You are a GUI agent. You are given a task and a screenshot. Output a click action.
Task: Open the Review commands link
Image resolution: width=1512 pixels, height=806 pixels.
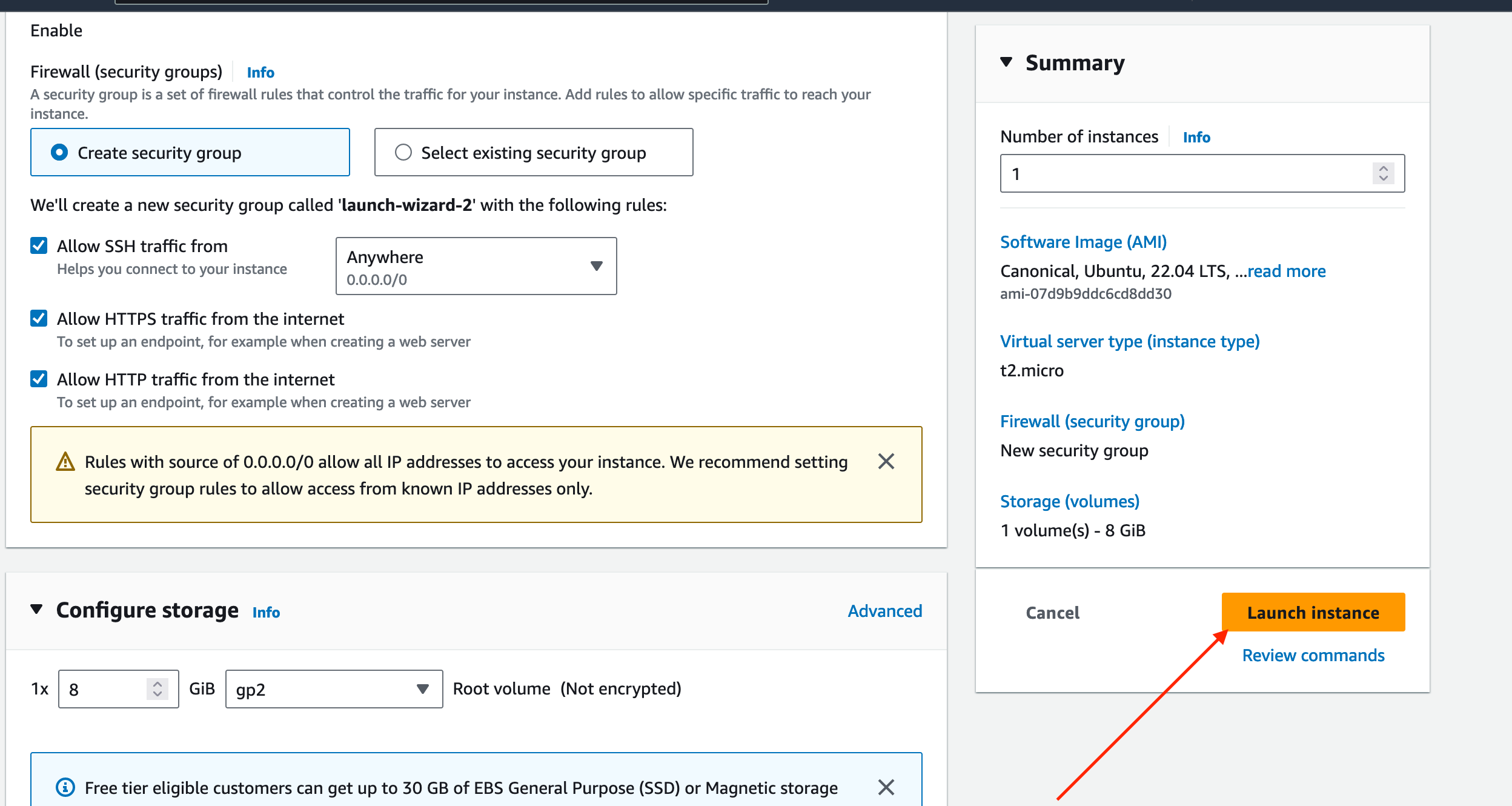(x=1313, y=656)
